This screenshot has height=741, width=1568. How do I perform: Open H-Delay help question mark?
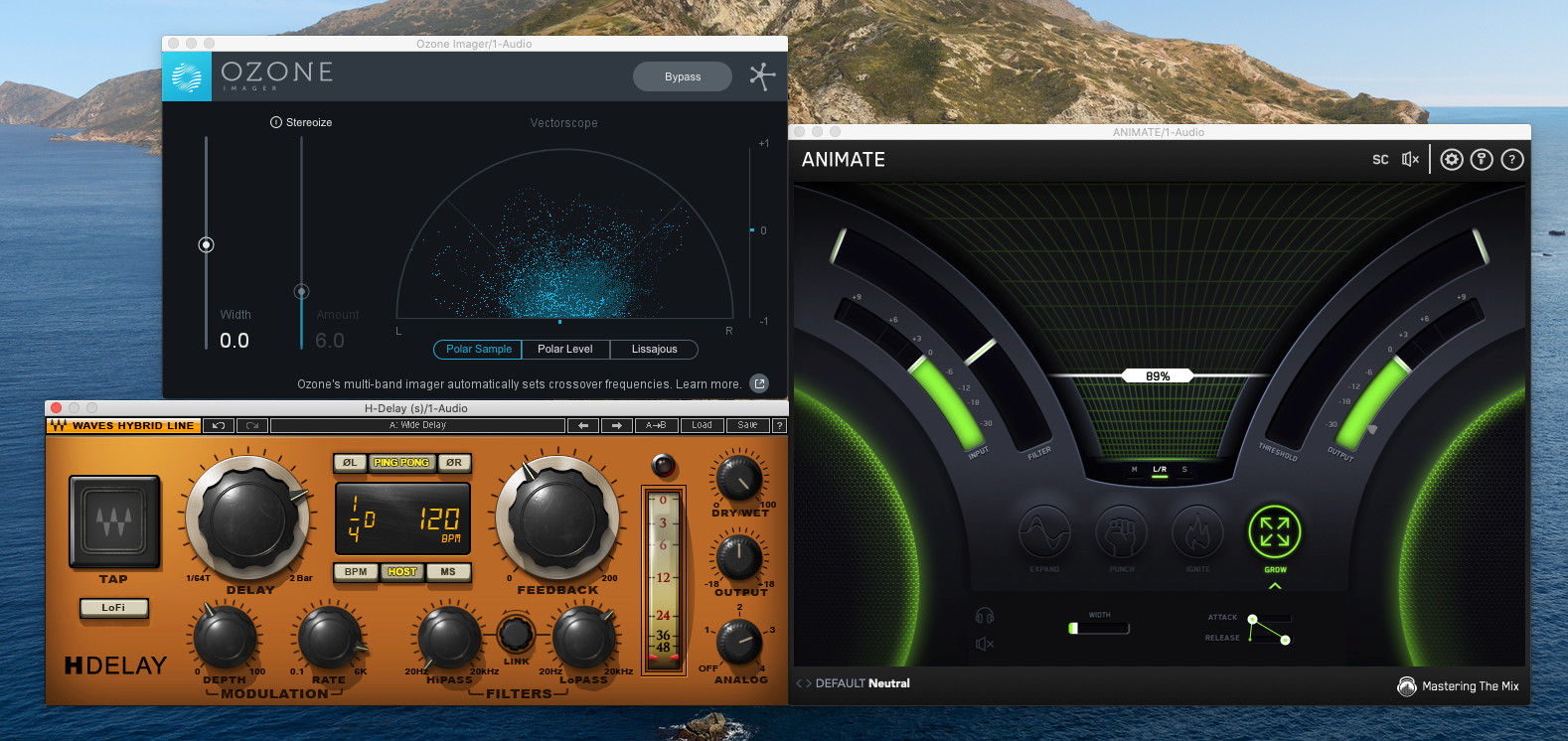(779, 425)
